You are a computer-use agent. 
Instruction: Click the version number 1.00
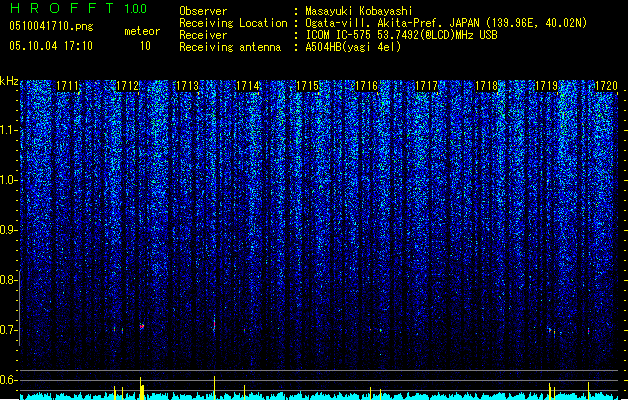(x=135, y=8)
